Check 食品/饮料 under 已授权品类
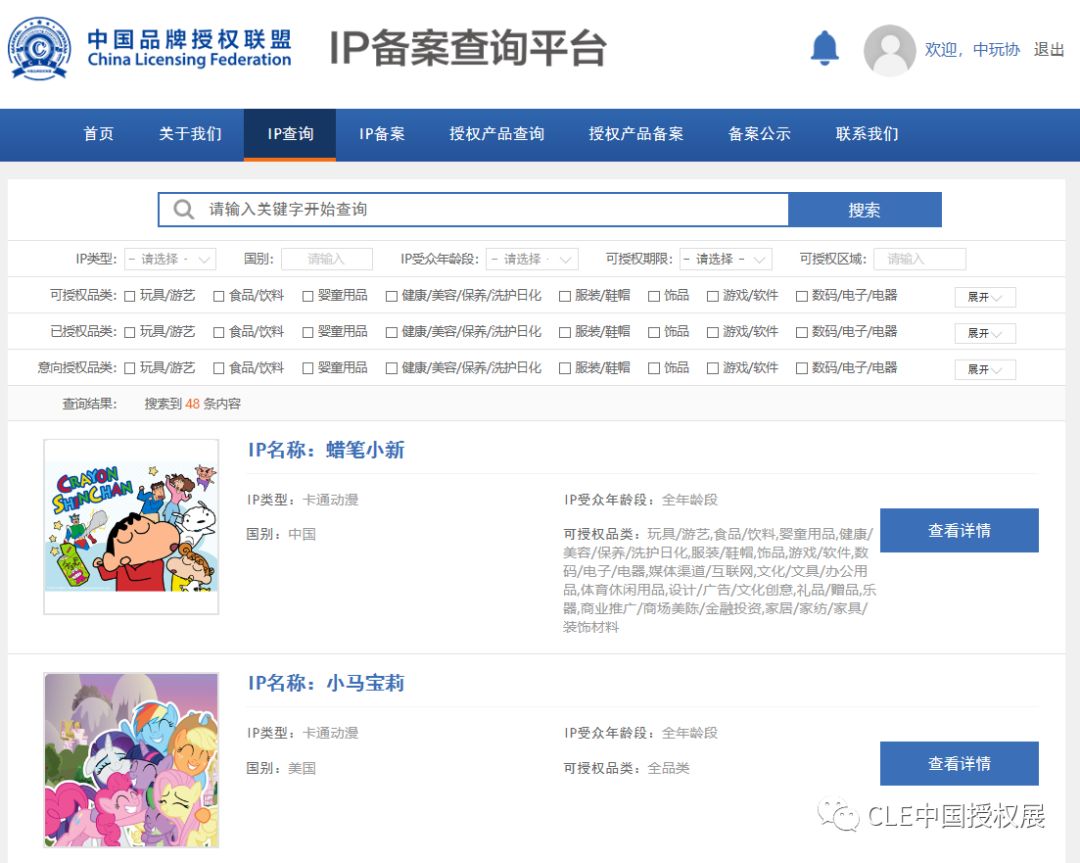Viewport: 1080px width, 863px height. click(218, 332)
